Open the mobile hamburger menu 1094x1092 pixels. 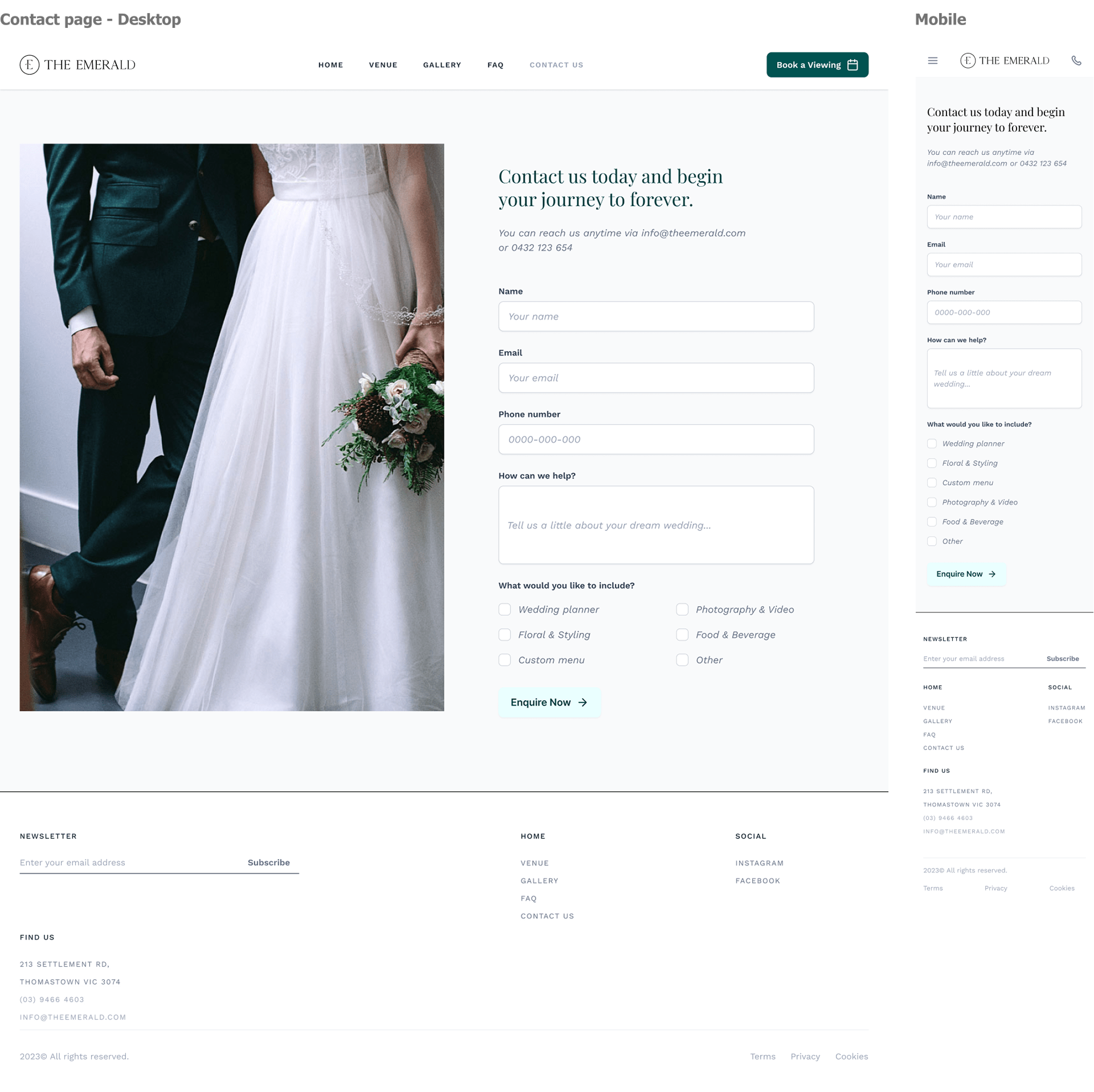pos(933,60)
